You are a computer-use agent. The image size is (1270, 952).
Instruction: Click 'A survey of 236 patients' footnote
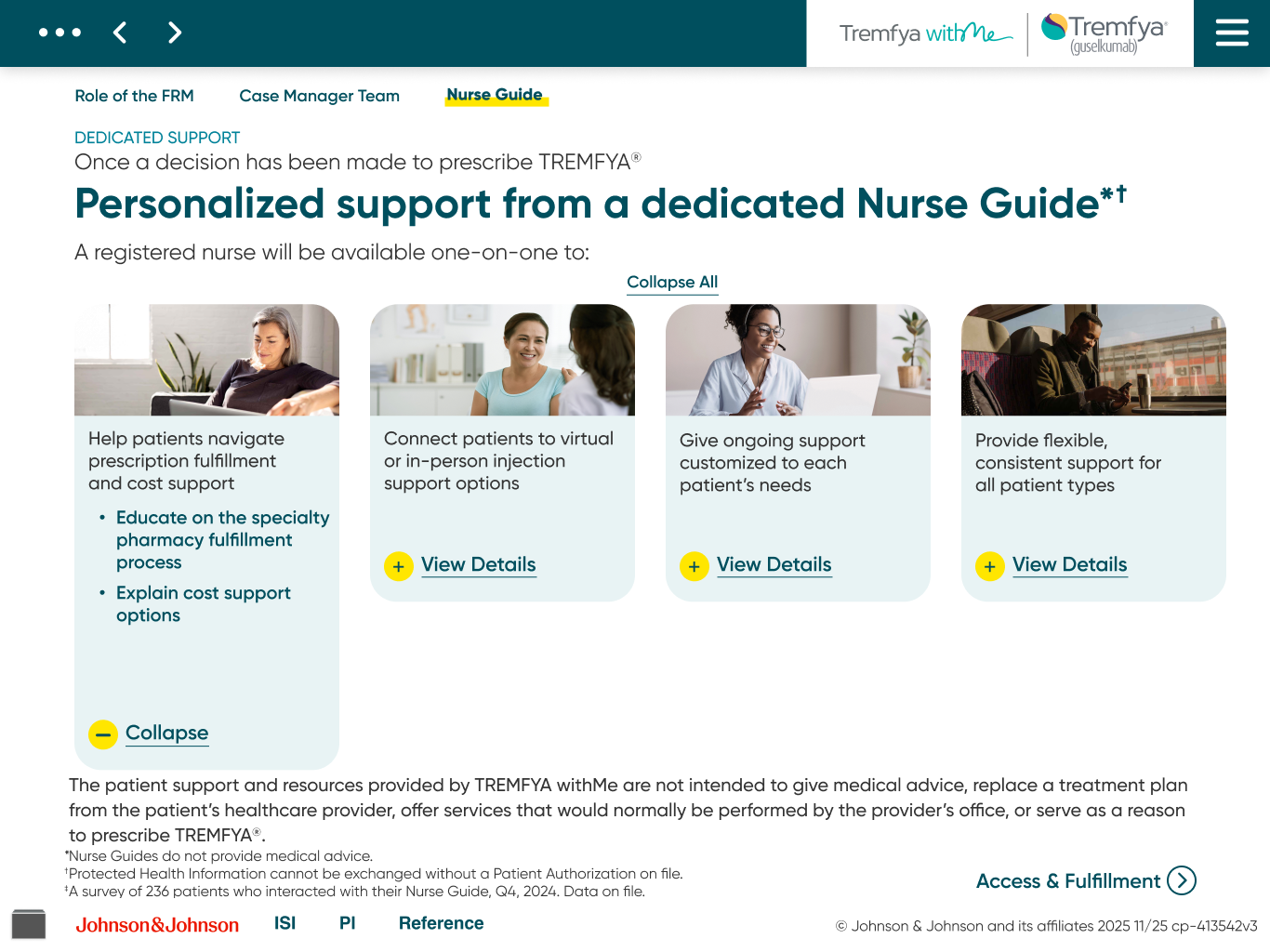coord(354,892)
